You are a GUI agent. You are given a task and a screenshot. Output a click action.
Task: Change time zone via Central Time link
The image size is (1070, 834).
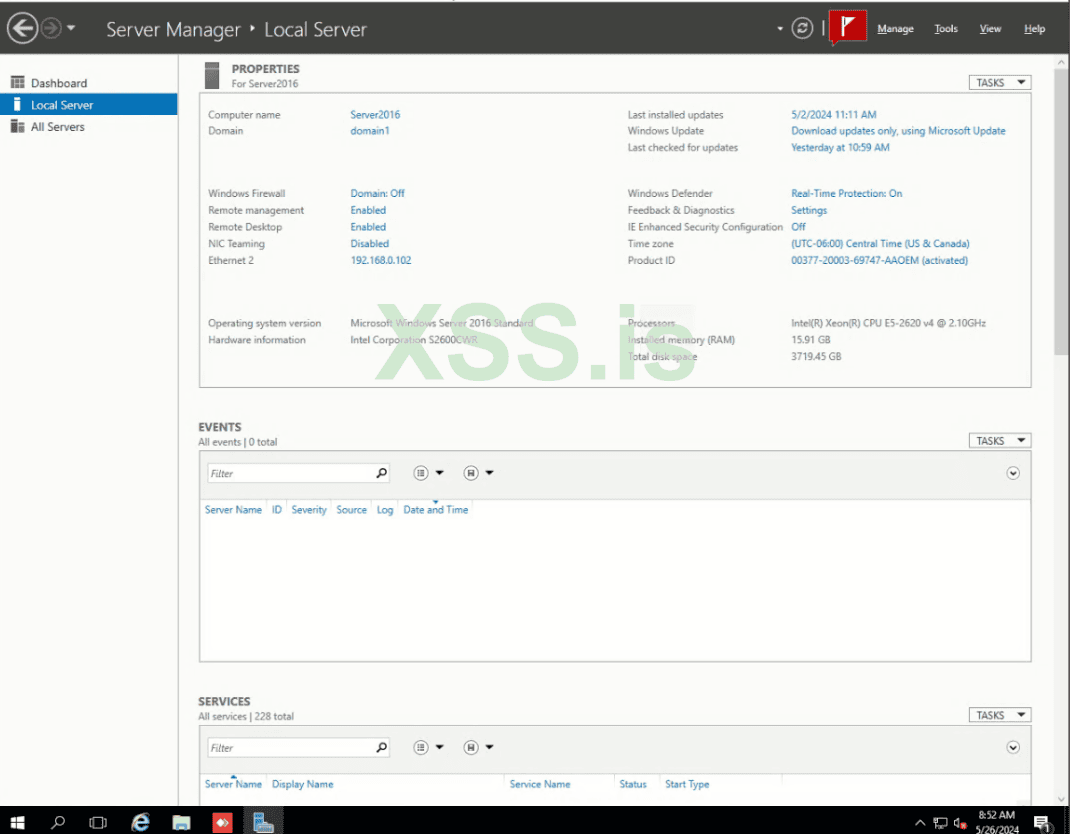(x=880, y=243)
